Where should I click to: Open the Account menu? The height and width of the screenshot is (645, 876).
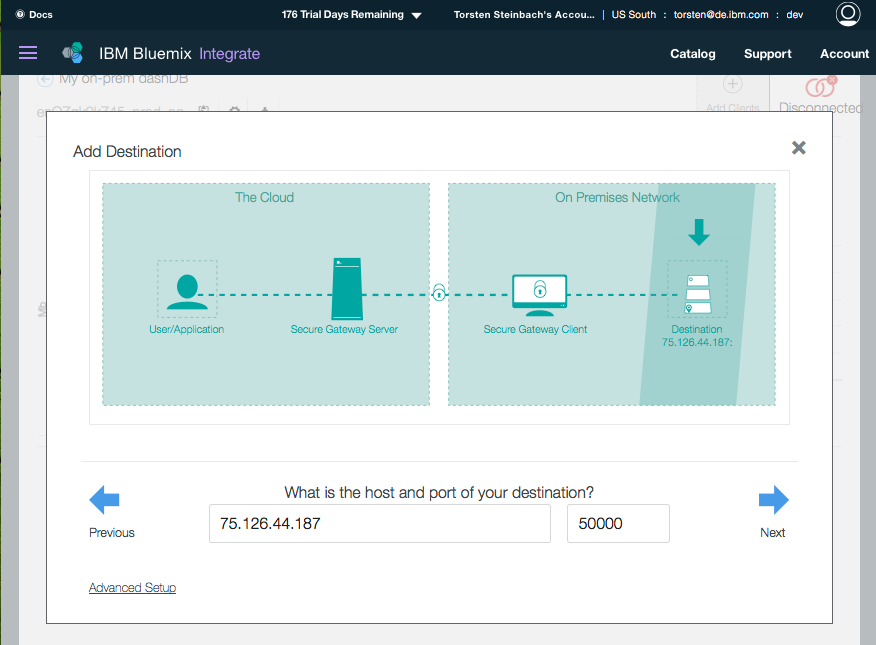[x=844, y=54]
